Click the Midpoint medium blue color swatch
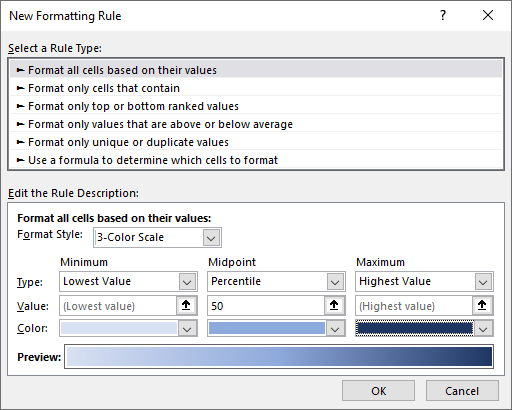 (267, 328)
